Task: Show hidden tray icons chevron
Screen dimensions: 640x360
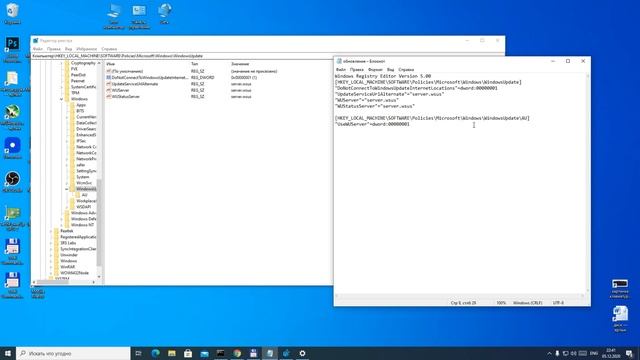Action: pyautogui.click(x=549, y=353)
